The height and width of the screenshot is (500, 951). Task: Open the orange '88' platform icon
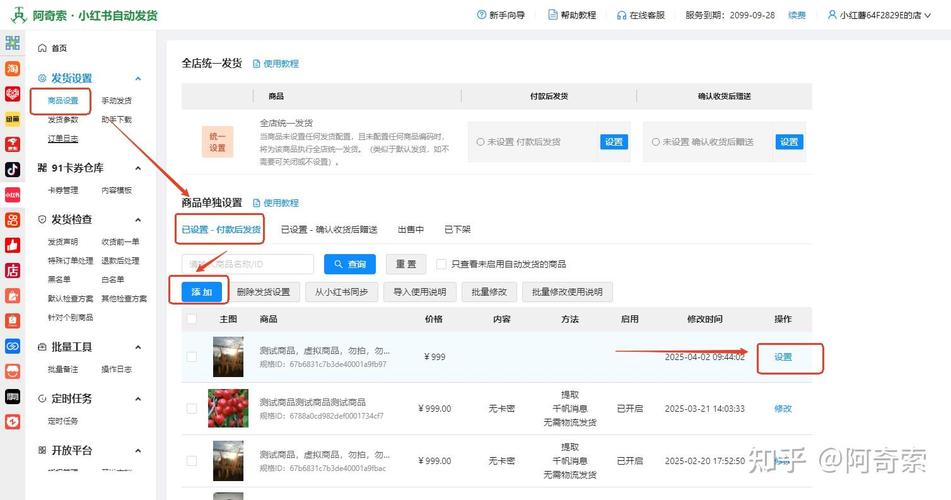[13, 220]
